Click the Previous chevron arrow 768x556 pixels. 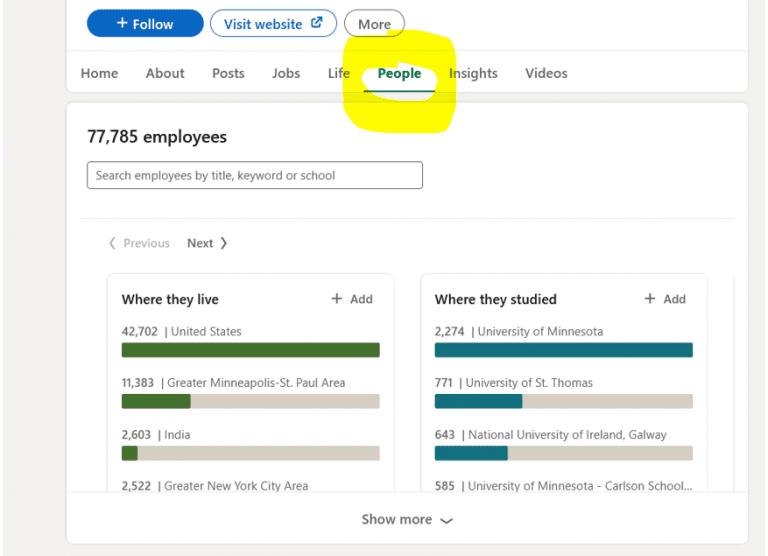click(x=112, y=243)
